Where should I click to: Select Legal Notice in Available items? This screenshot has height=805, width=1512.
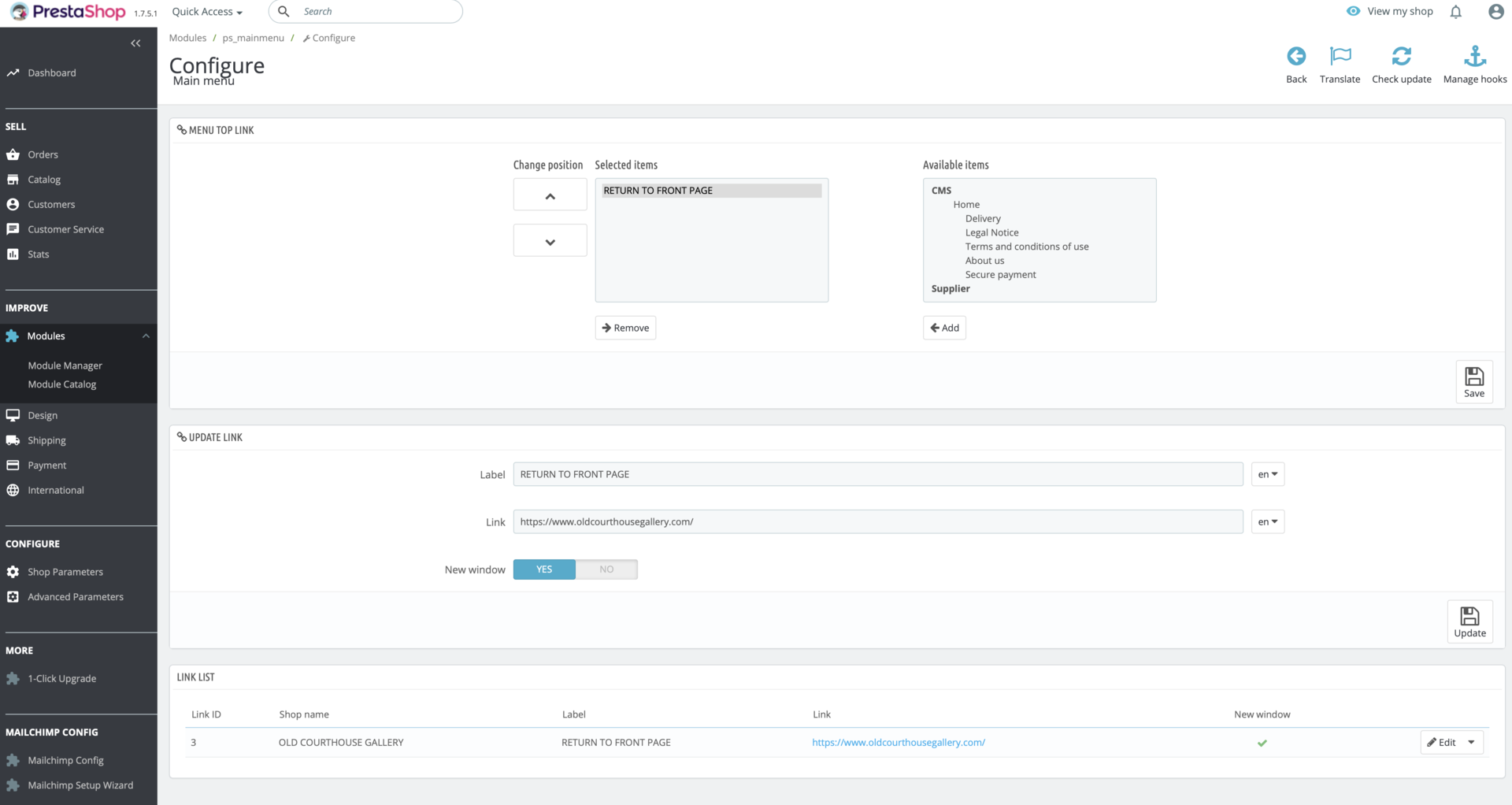point(992,232)
